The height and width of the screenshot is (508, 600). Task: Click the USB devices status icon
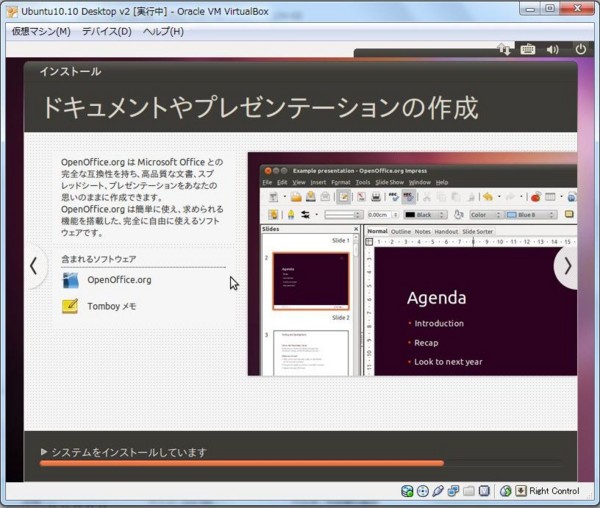click(438, 491)
